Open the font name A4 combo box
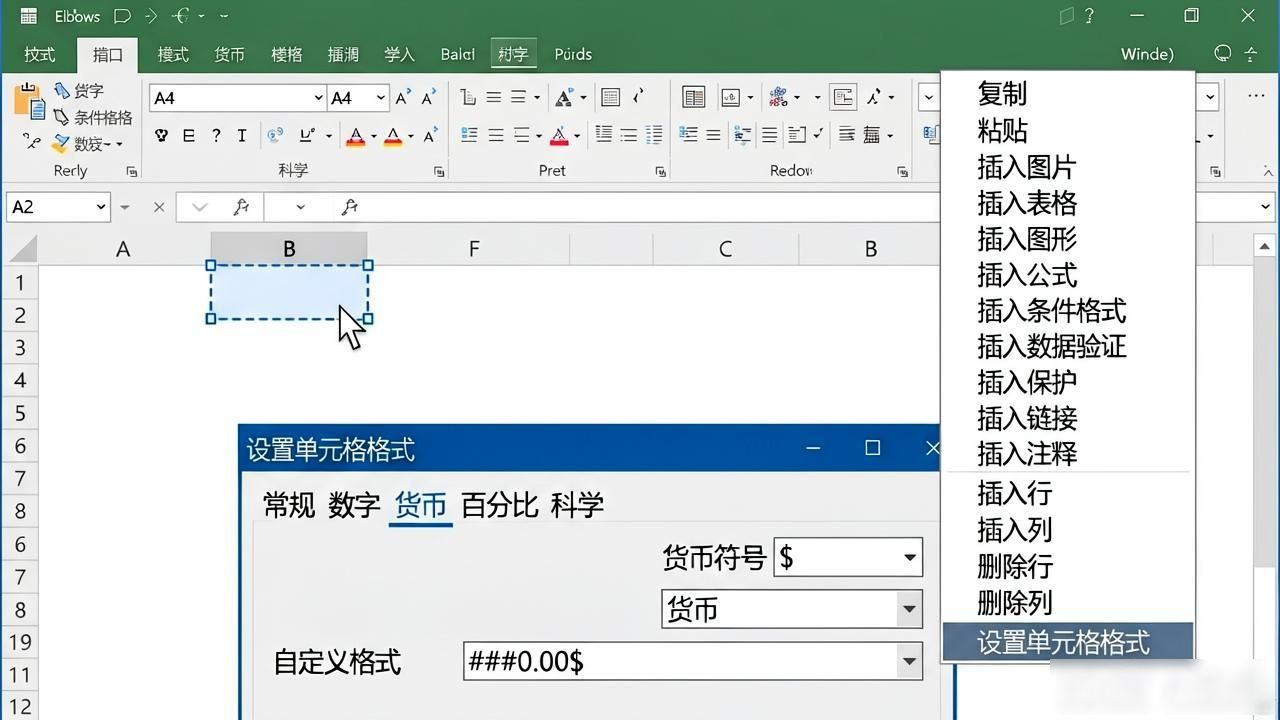 coord(237,97)
